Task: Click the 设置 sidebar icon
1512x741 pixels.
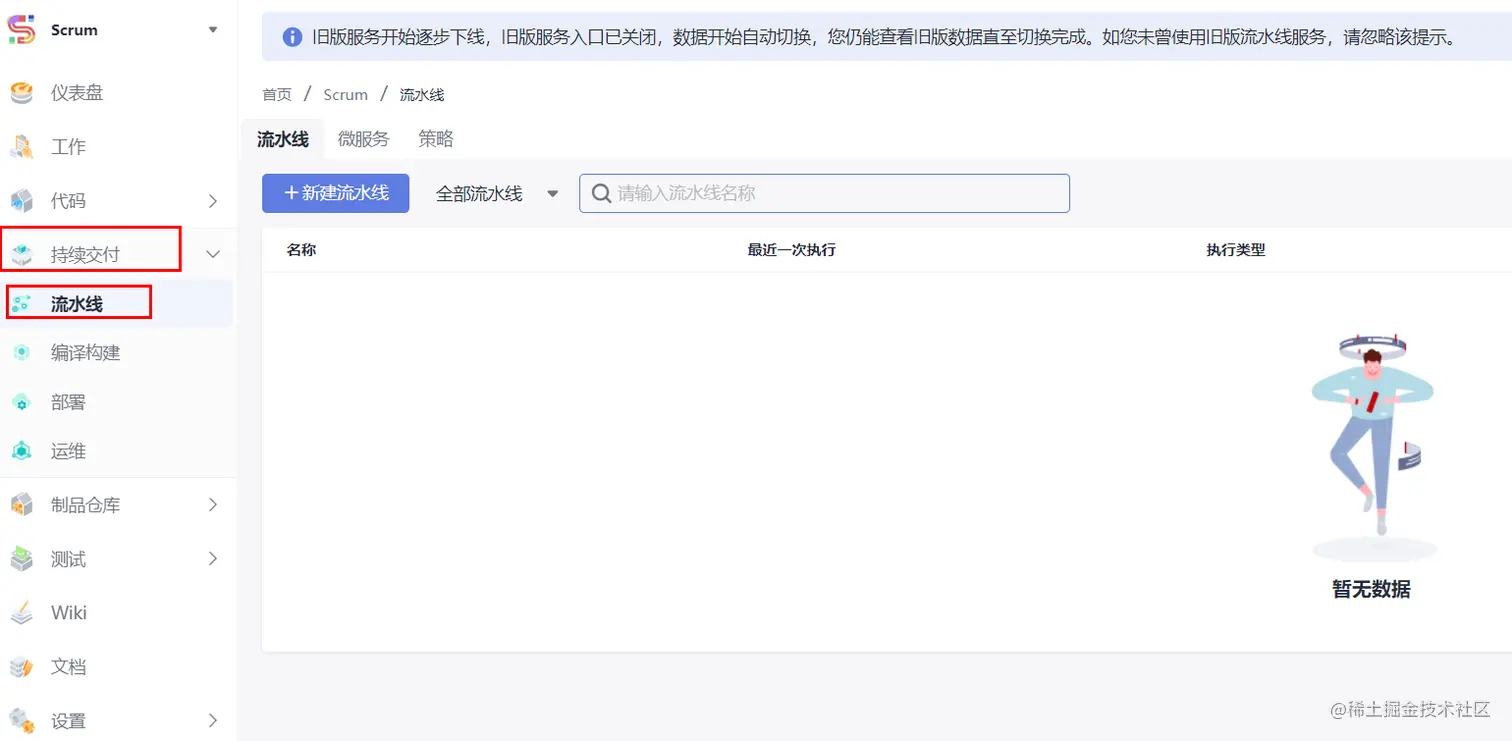Action: (21, 720)
